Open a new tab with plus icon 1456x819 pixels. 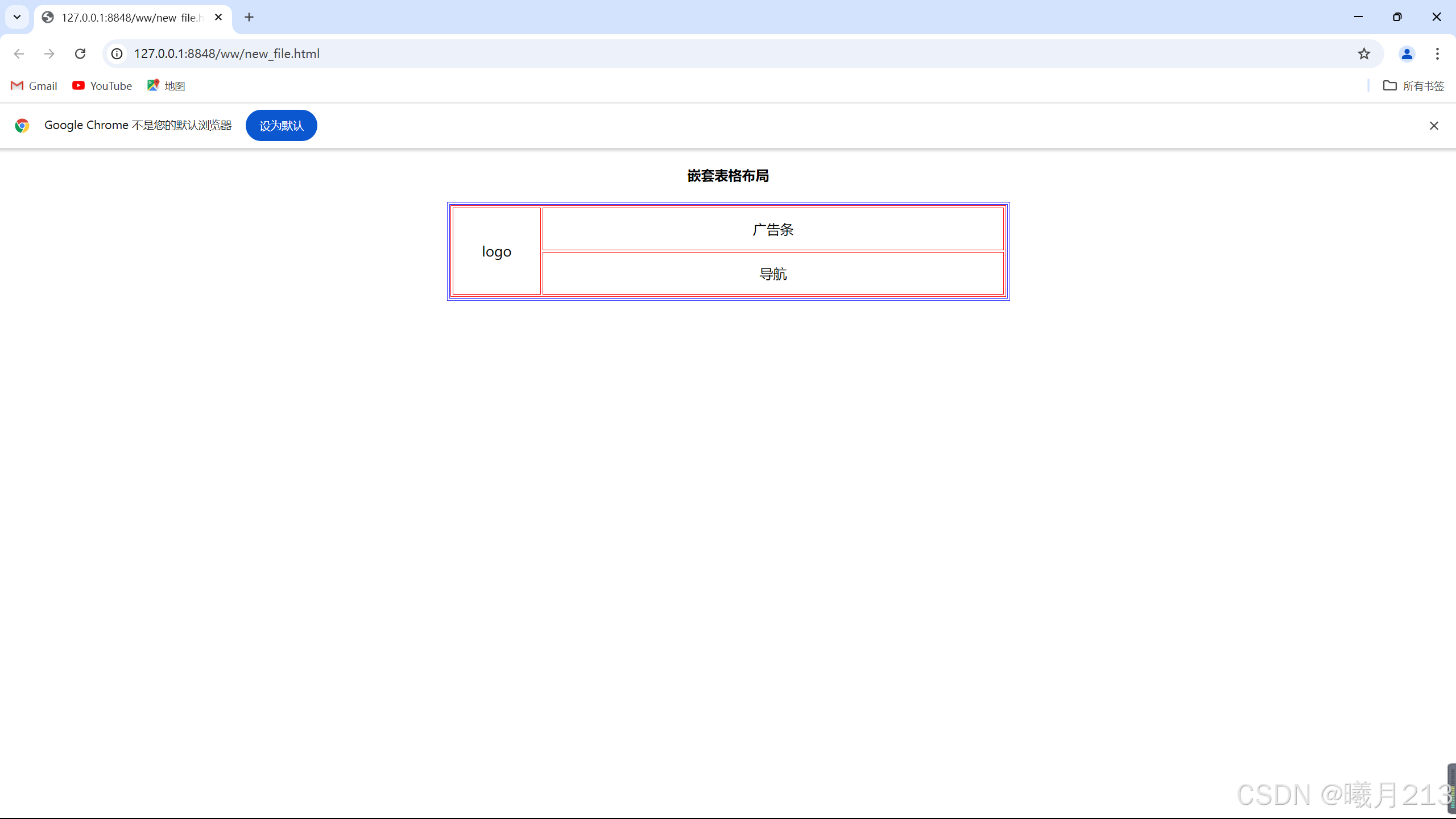tap(249, 17)
